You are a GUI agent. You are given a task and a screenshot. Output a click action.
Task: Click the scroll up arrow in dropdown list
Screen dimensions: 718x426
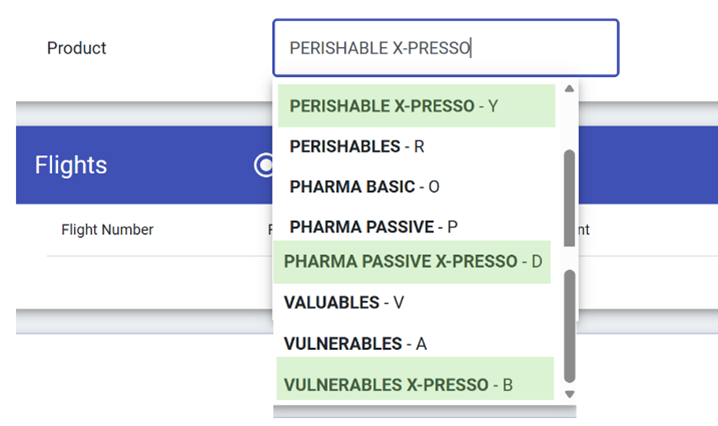click(x=569, y=89)
